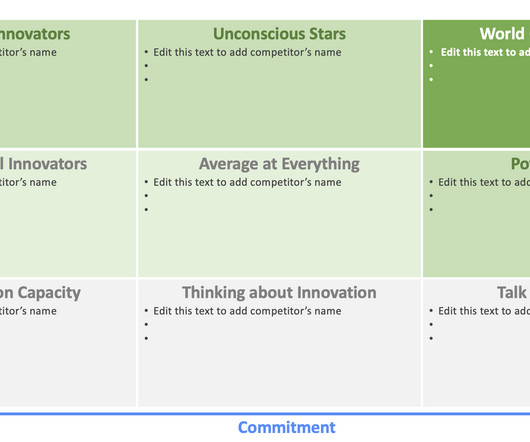This screenshot has height=442, width=530.
Task: Click third empty bullet under Average at Everything
Action: coord(146,210)
